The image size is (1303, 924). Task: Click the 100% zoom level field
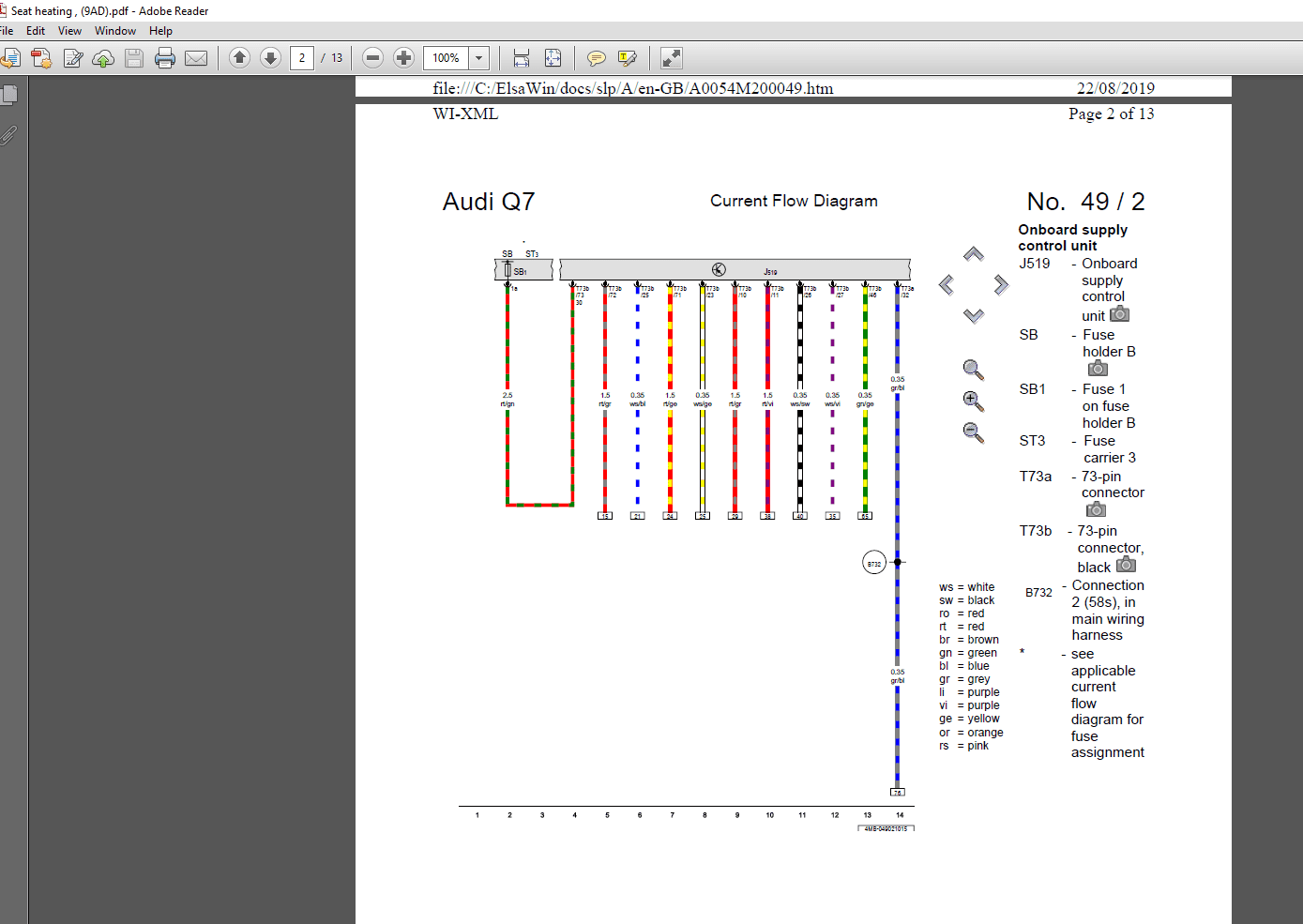[446, 58]
